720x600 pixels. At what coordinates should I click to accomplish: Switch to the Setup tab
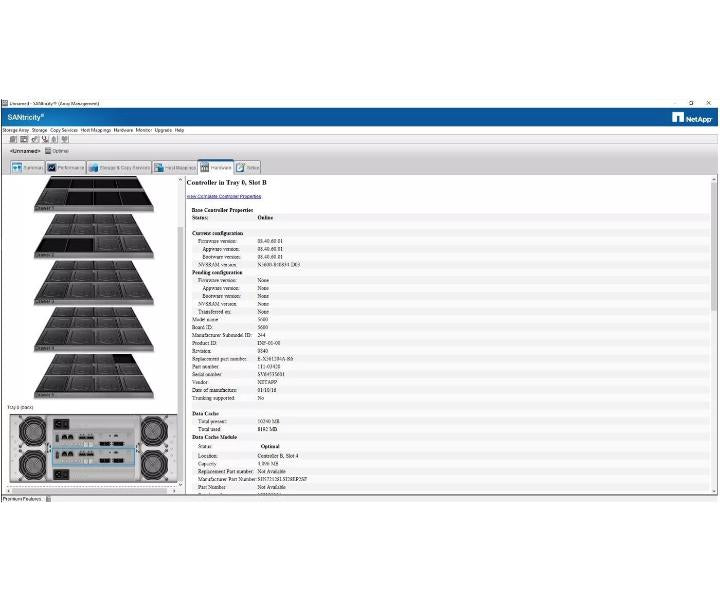(248, 168)
